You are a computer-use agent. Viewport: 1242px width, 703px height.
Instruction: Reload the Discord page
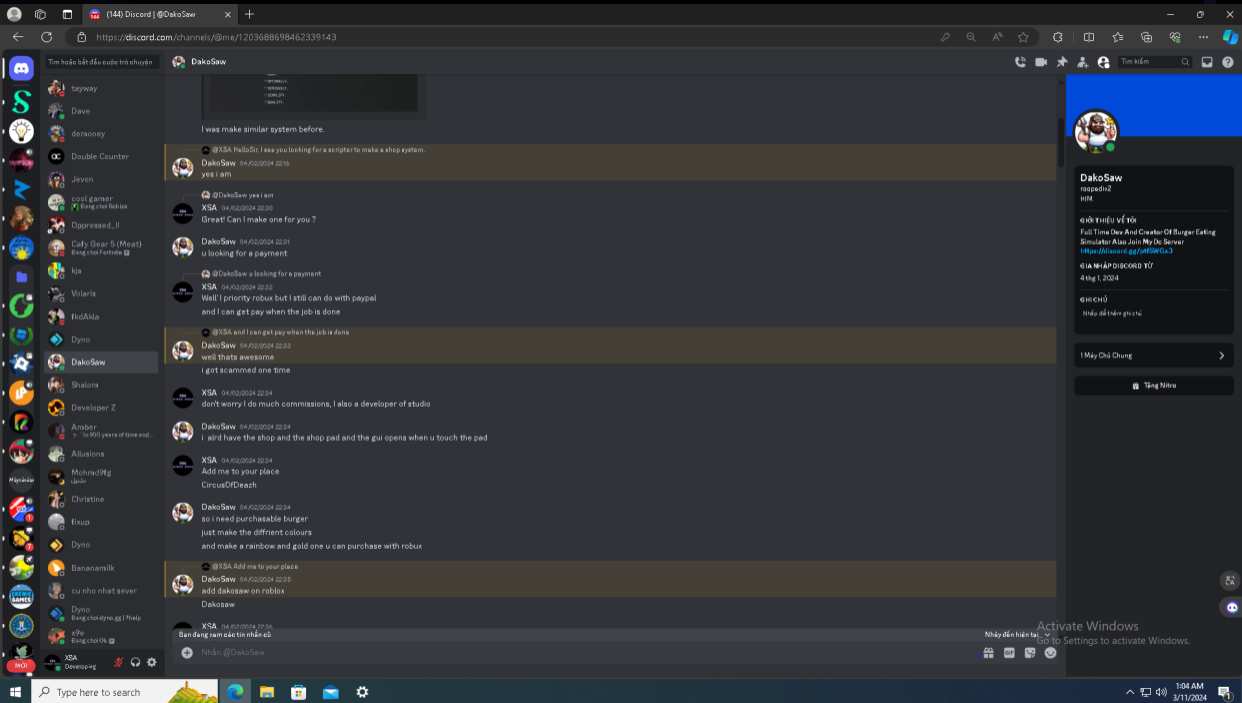pyautogui.click(x=46, y=37)
